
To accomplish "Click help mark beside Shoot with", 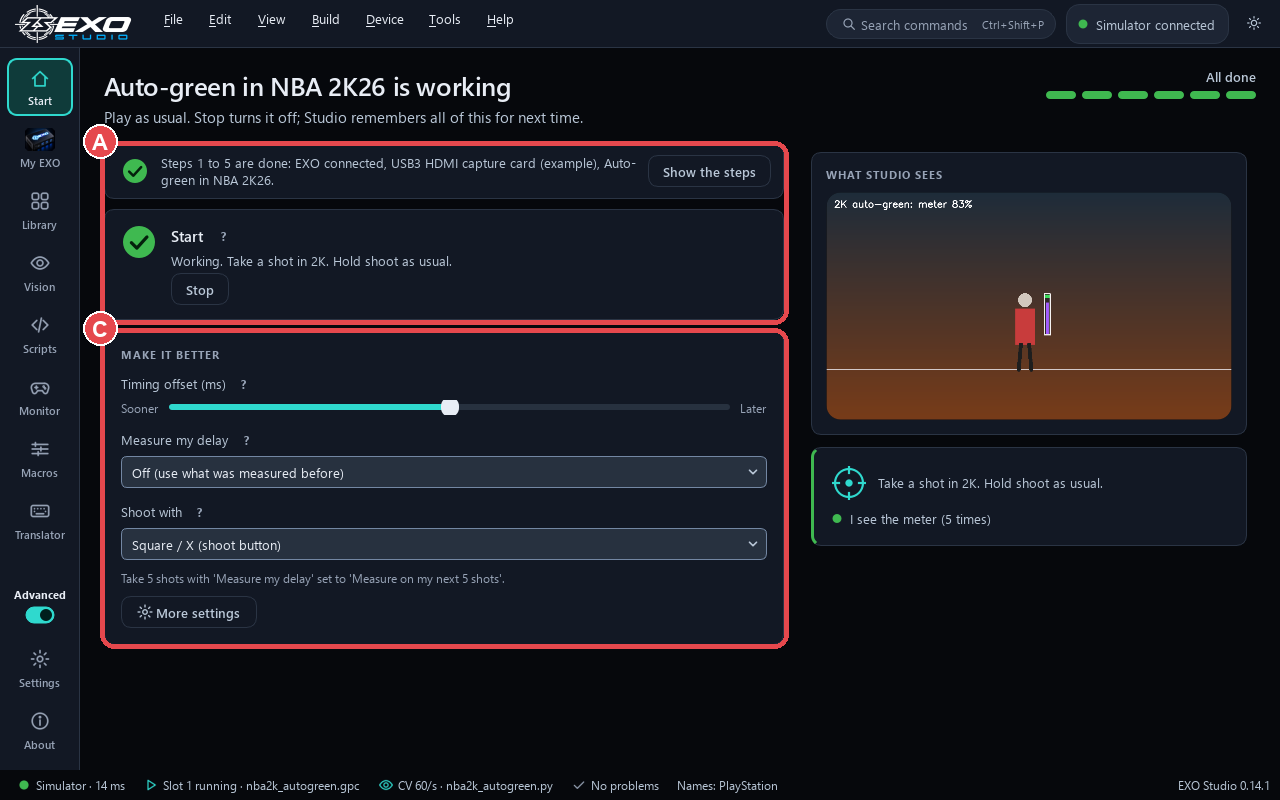I will [x=199, y=512].
